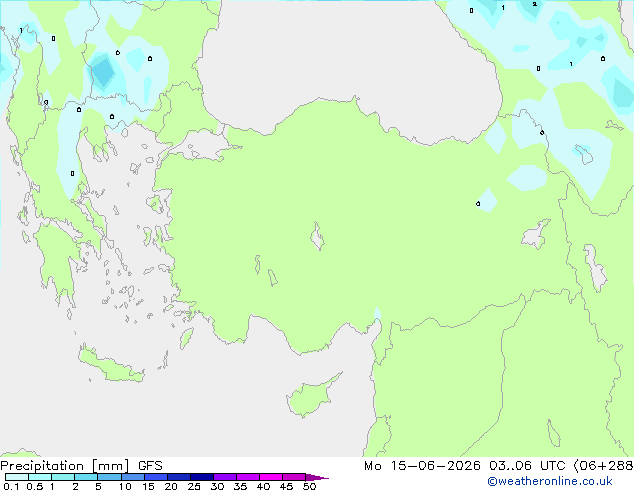Select the legend swatch between 35 and 40
Viewport: 634px width, 490px height.
point(247,477)
